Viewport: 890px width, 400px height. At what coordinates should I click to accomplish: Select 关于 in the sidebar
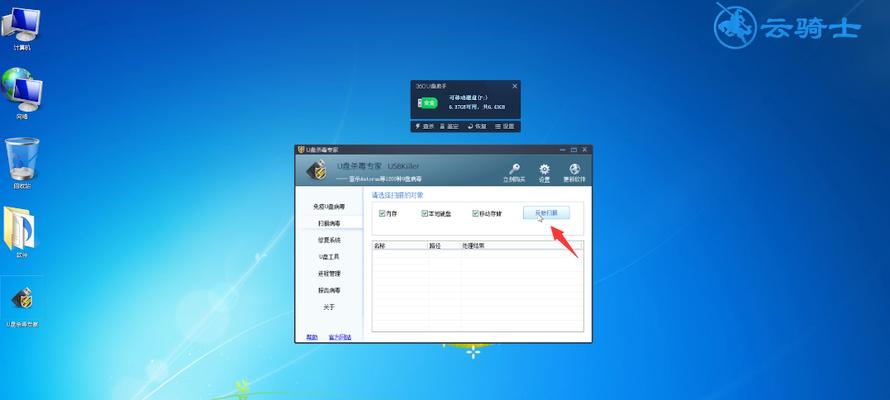329,307
